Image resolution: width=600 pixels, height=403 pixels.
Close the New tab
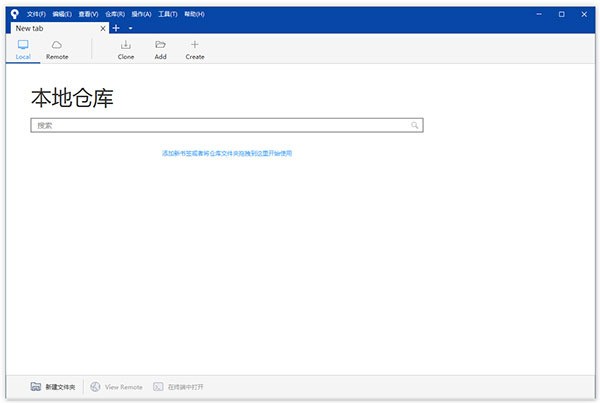(x=103, y=28)
